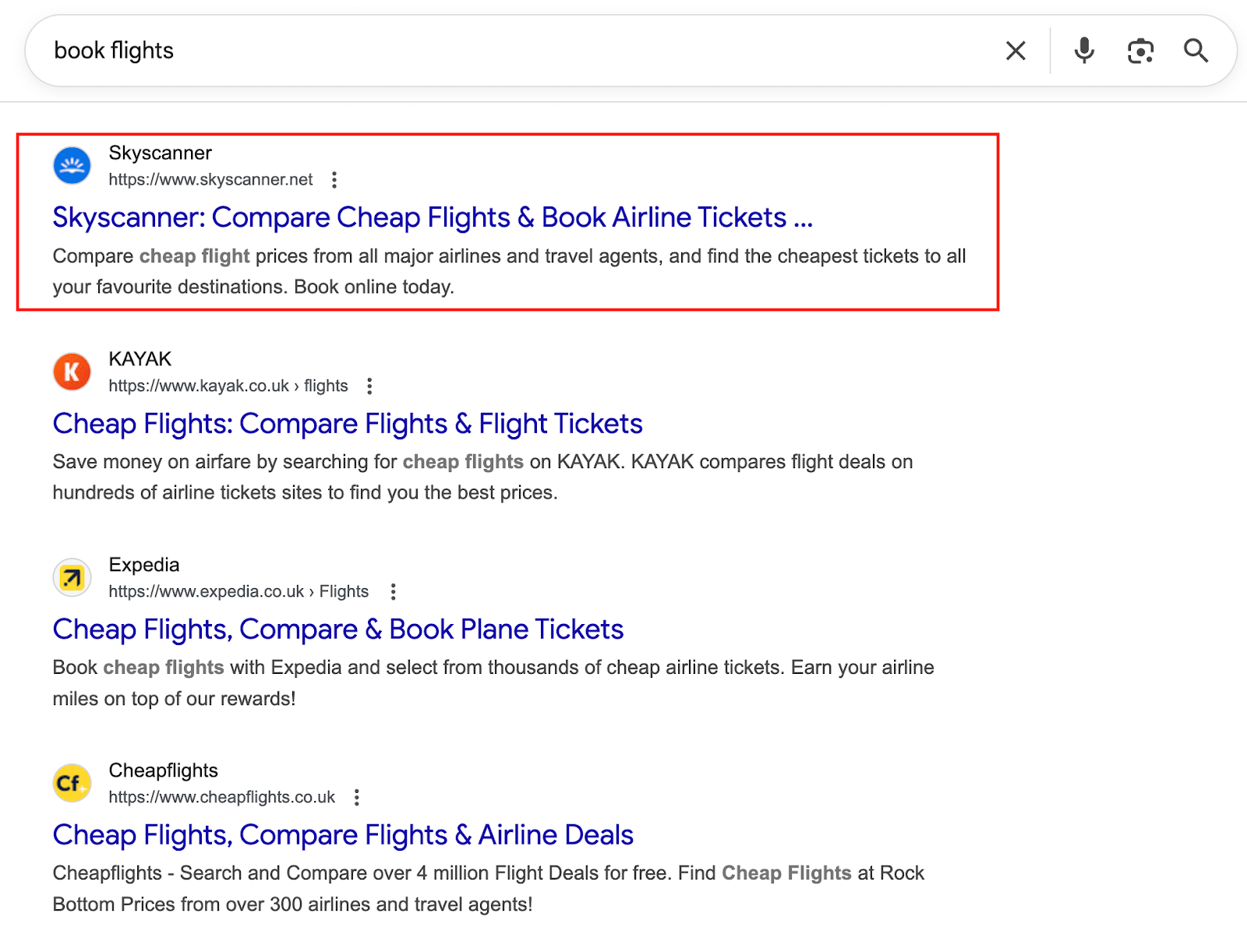Screen dimensions: 1247x952
Task: Click the Expedia favicon logo
Action: (x=71, y=577)
